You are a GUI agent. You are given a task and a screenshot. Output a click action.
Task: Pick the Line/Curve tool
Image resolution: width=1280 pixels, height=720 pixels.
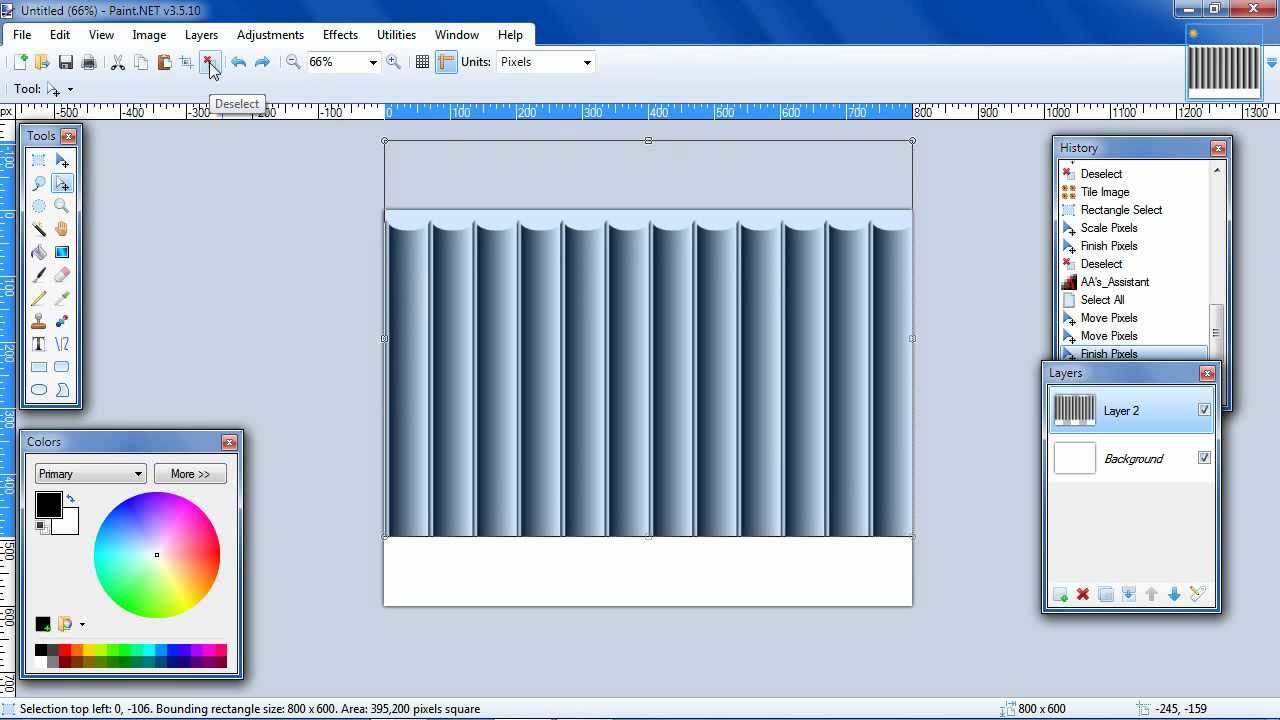click(62, 344)
